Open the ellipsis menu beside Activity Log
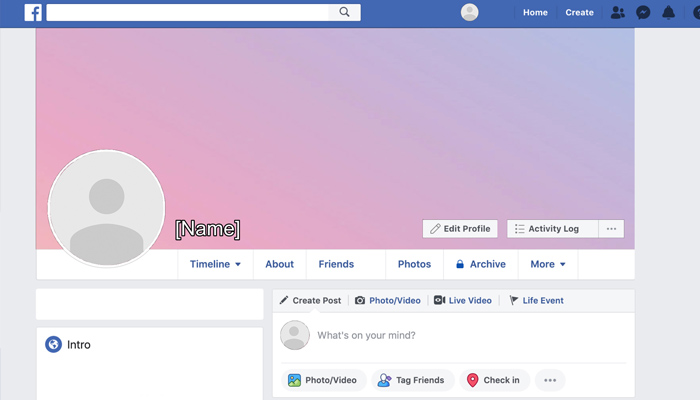700x400 pixels. coord(611,229)
